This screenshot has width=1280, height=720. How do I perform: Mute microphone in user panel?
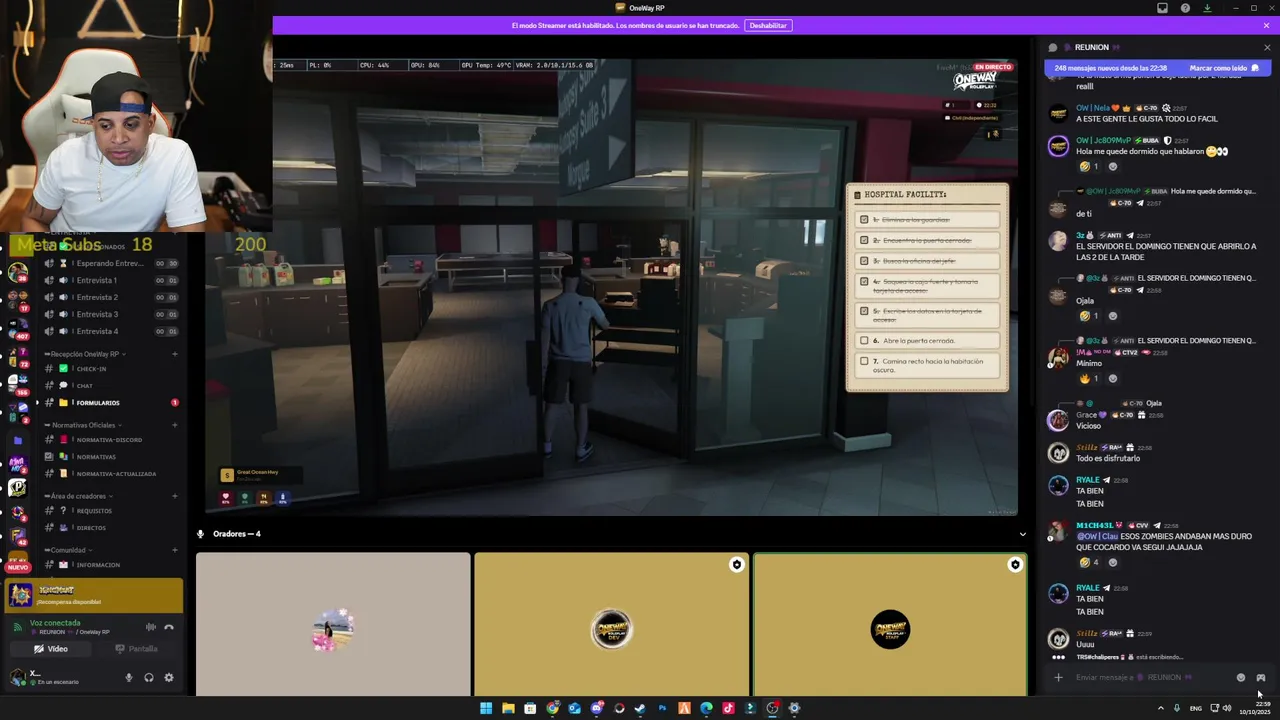[128, 677]
